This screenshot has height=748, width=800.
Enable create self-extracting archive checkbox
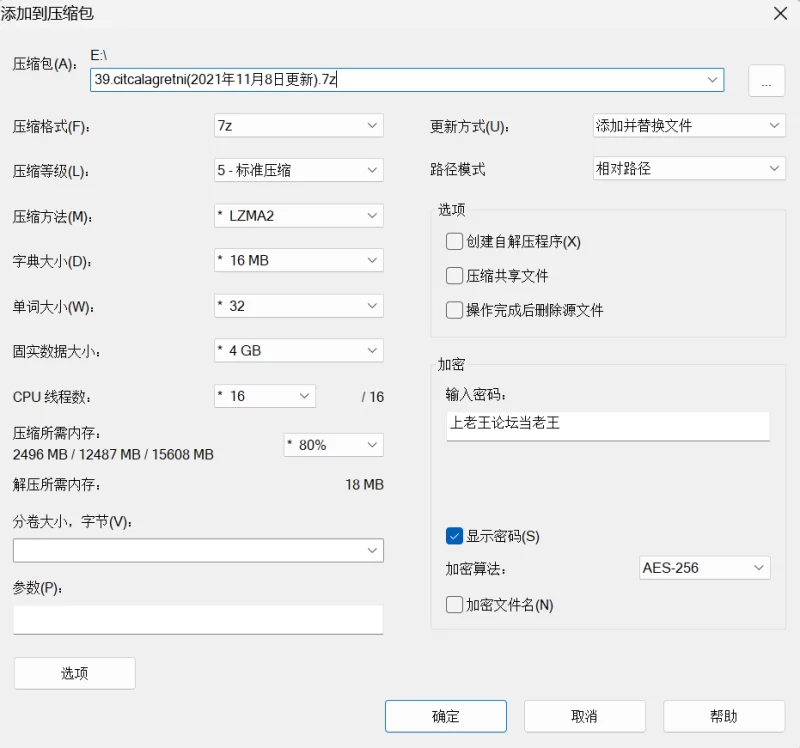454,241
